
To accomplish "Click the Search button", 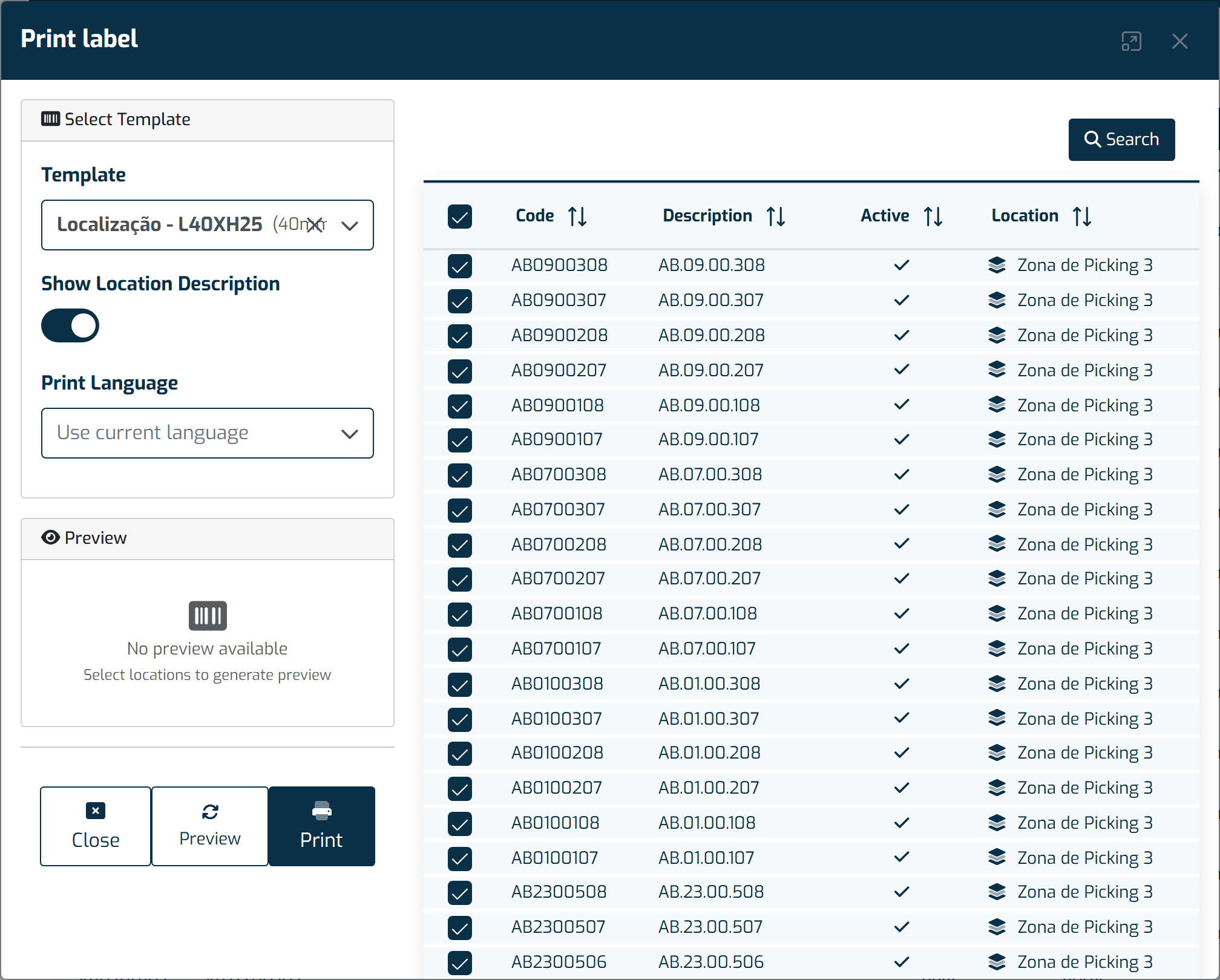I will [x=1121, y=140].
